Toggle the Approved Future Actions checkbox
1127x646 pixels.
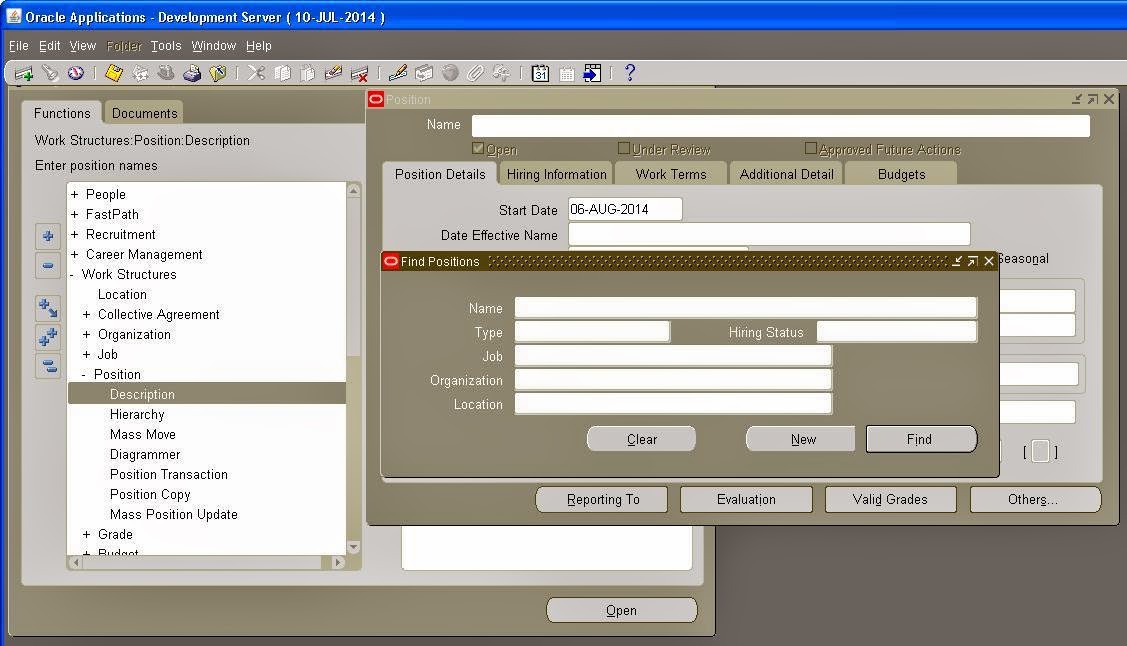[810, 147]
